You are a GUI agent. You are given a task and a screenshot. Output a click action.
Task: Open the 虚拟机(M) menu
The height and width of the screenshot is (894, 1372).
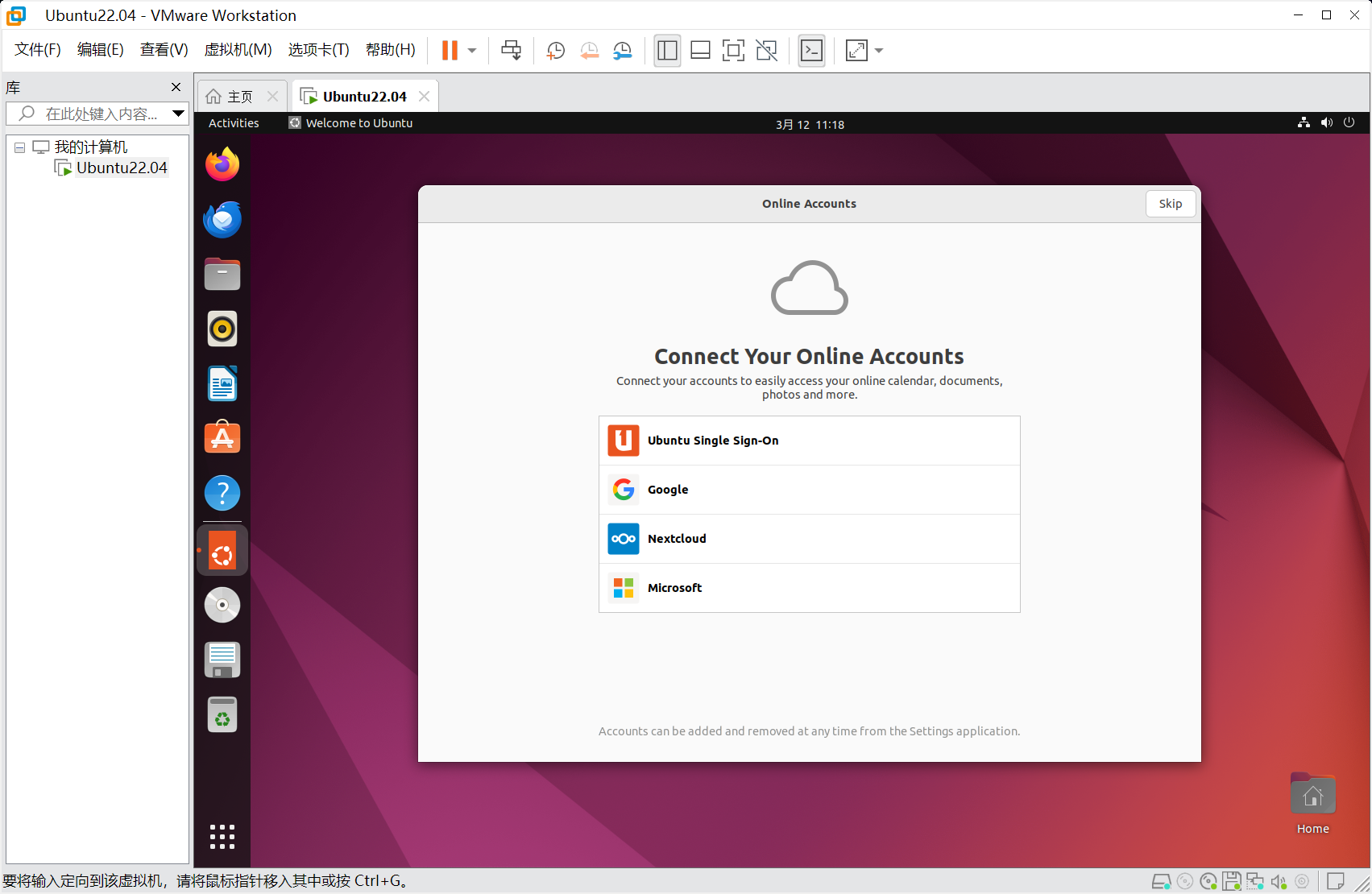[238, 50]
